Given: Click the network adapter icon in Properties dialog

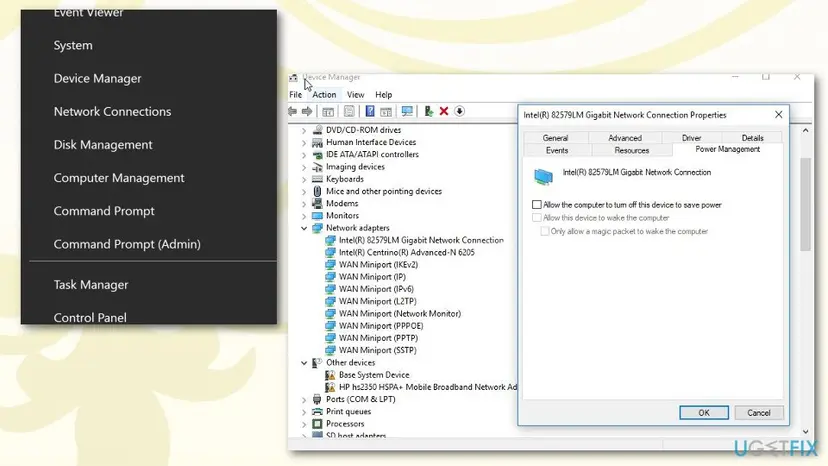Looking at the screenshot, I should [543, 176].
